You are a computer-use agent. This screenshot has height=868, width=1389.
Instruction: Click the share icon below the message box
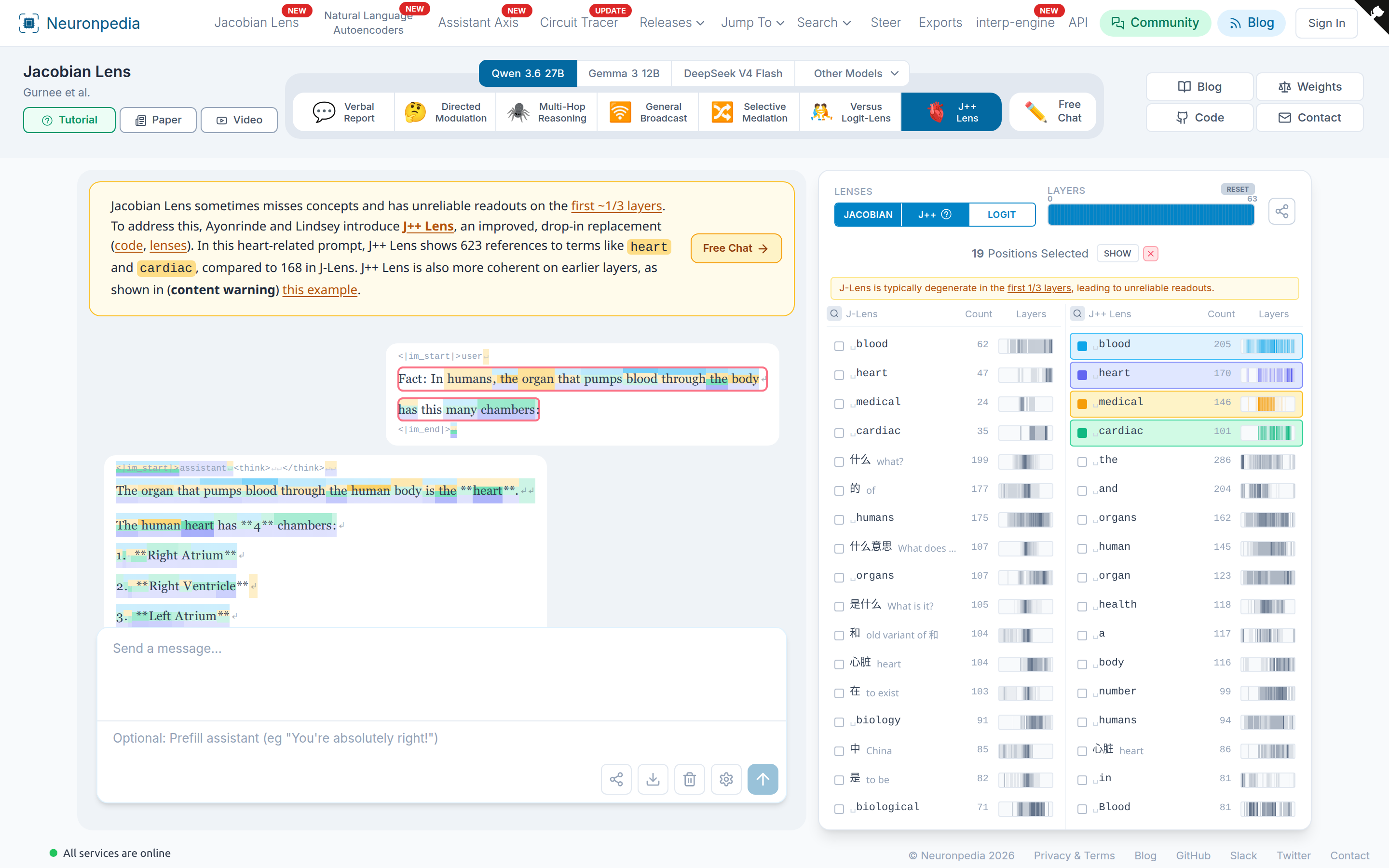tap(616, 779)
